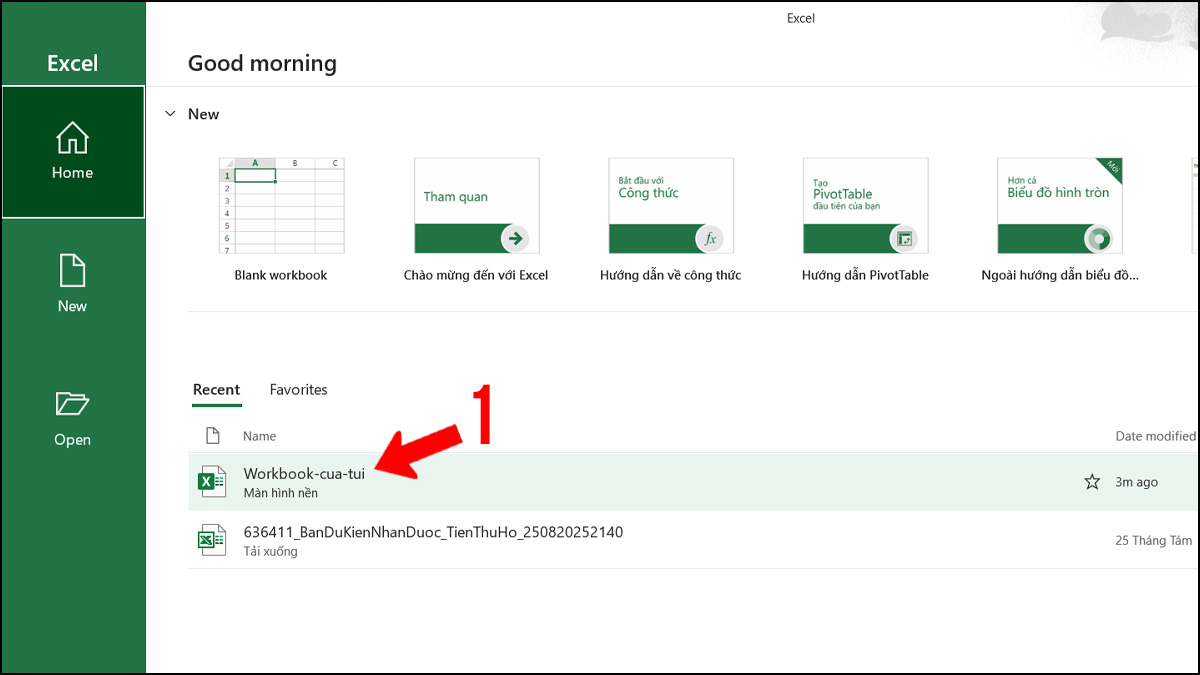Collapse the New templates section
Image resolution: width=1200 pixels, height=675 pixels.
(171, 114)
